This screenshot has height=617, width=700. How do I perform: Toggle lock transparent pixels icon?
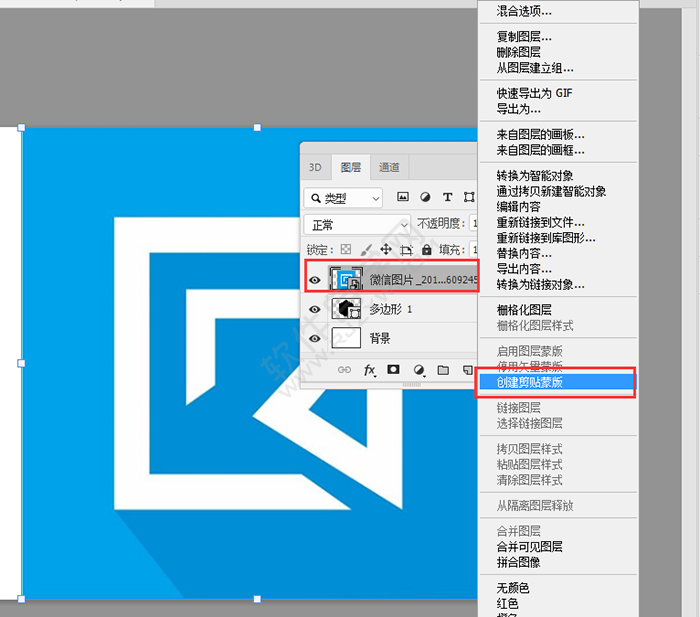pyautogui.click(x=346, y=249)
